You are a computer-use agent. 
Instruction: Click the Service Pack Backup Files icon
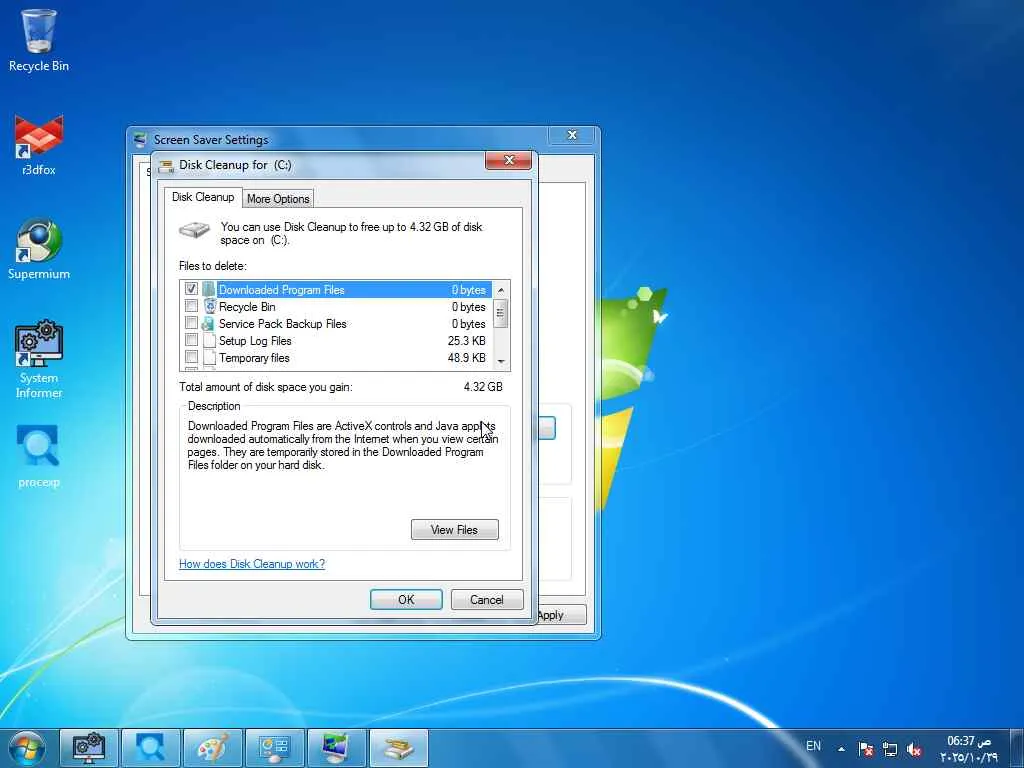208,323
